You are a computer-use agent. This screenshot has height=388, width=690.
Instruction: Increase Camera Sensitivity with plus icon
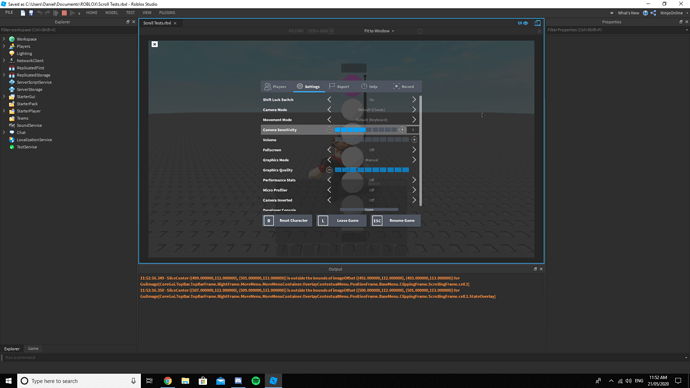pos(402,130)
